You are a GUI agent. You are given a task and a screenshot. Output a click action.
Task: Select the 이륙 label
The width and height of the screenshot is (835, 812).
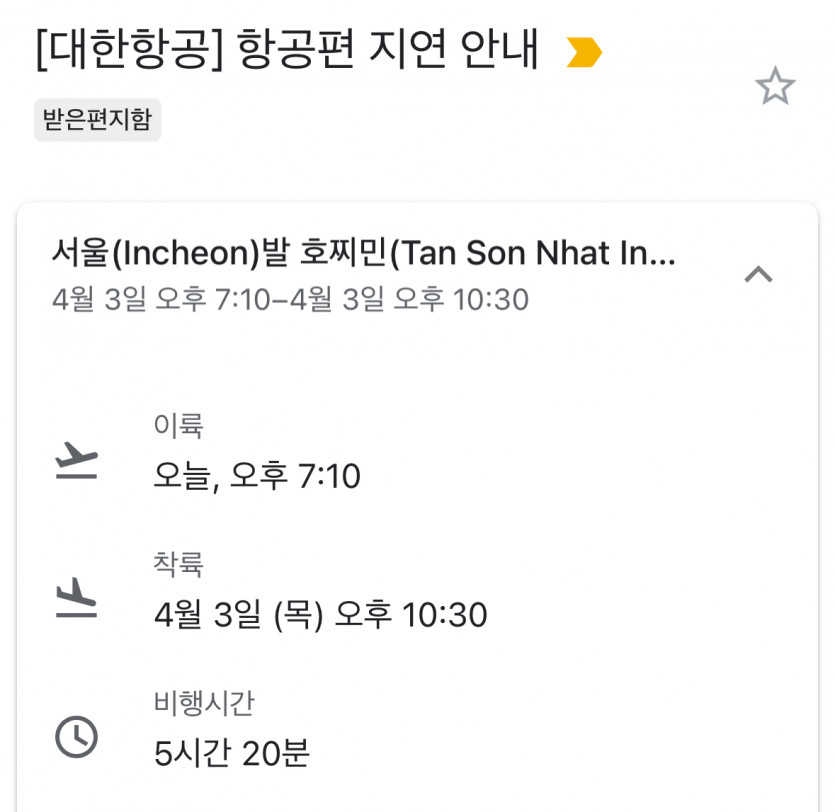pyautogui.click(x=178, y=427)
